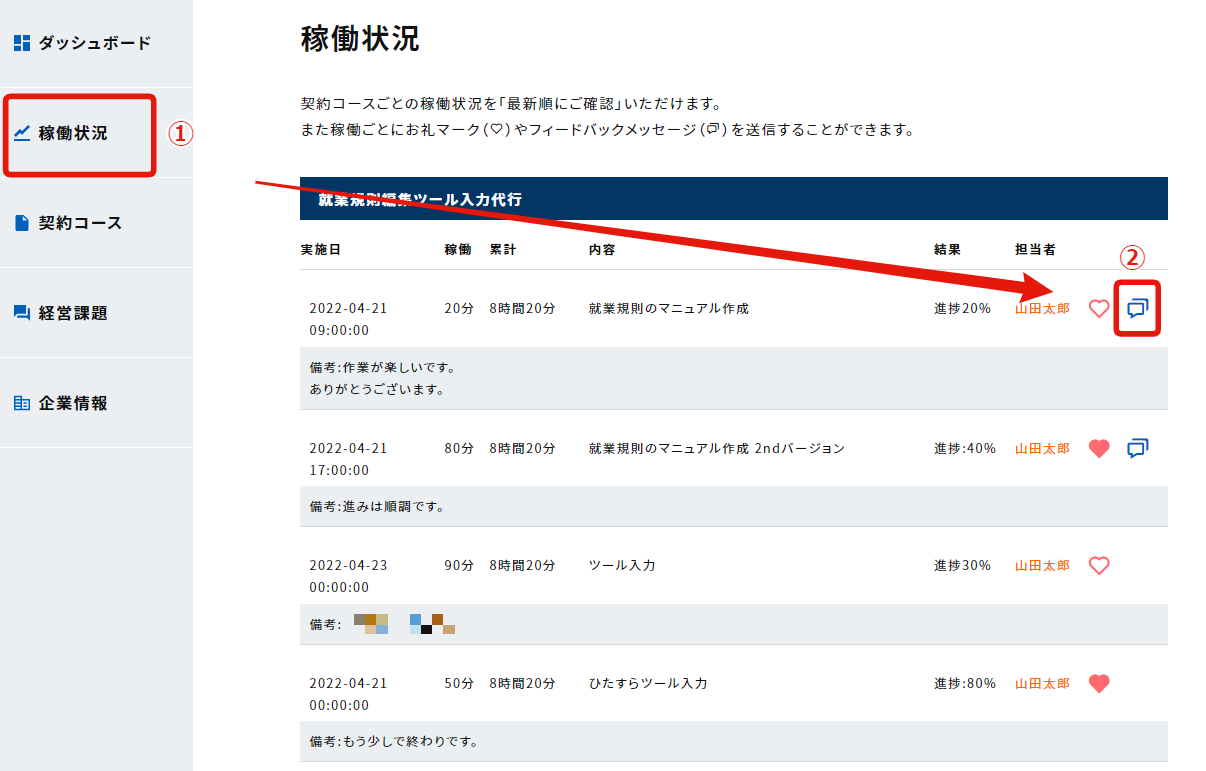Click 山田太郎 link in first row

pyautogui.click(x=1042, y=309)
